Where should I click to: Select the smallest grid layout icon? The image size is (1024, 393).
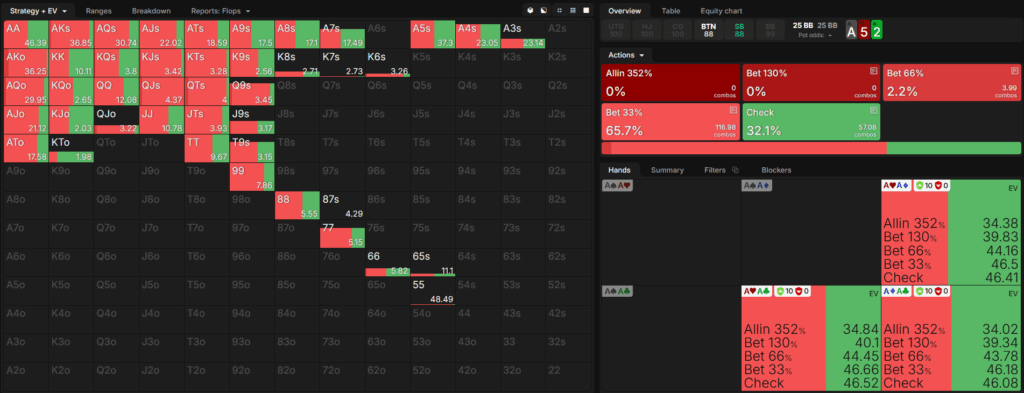(559, 10)
